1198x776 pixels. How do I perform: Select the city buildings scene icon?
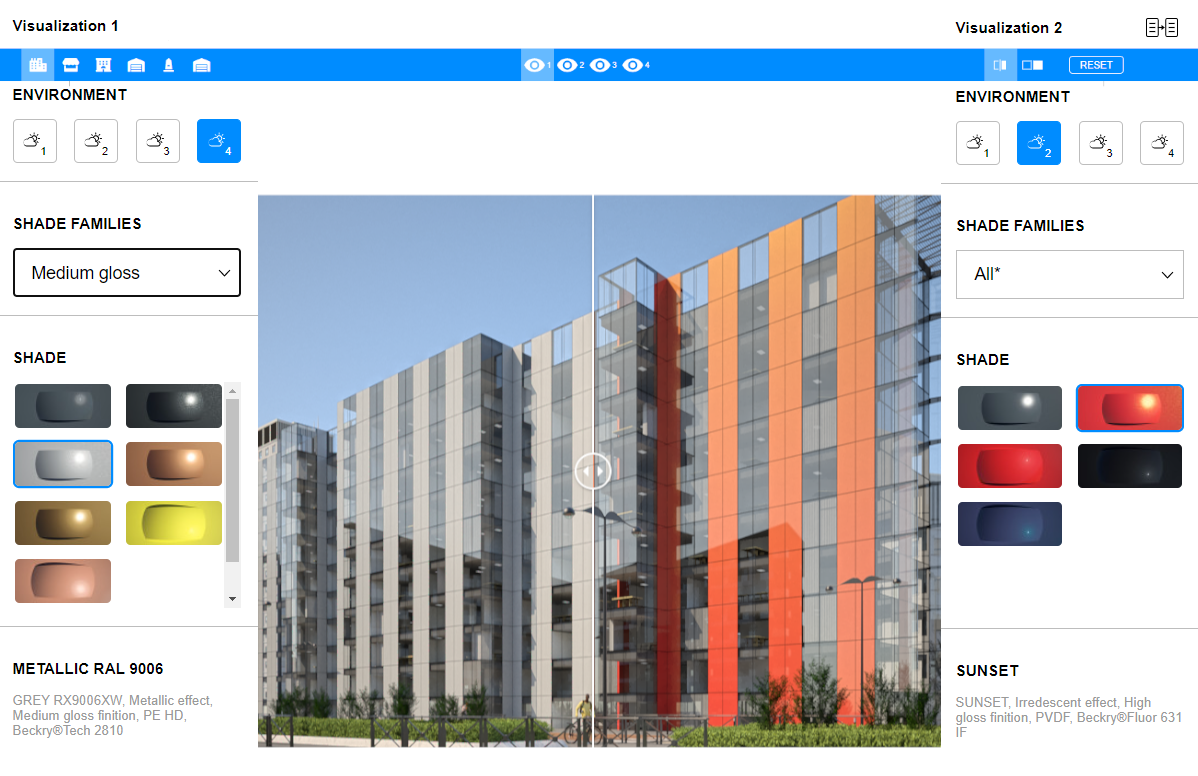coord(38,65)
